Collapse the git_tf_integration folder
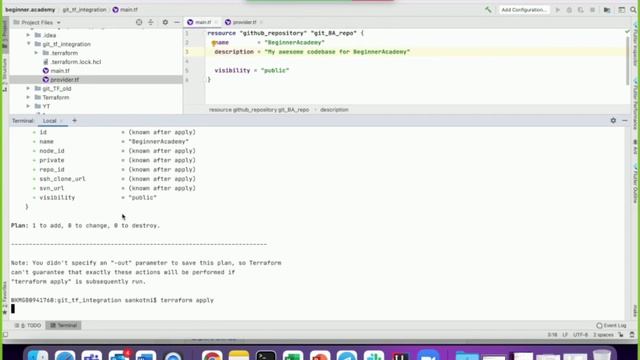The height and width of the screenshot is (360, 640). (x=28, y=44)
